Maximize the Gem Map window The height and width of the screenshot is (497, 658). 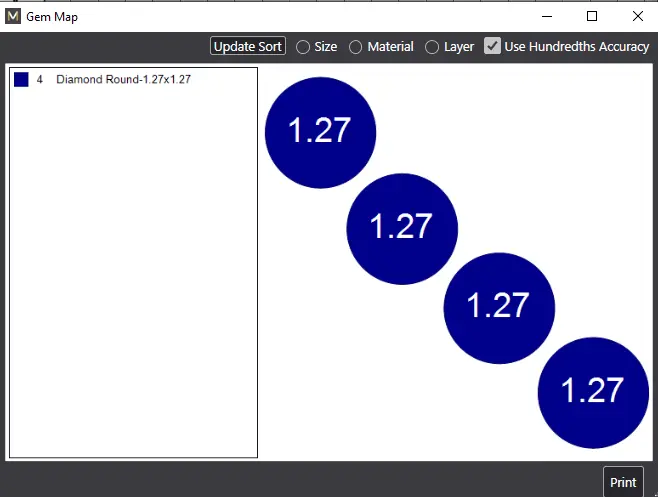pyautogui.click(x=592, y=16)
